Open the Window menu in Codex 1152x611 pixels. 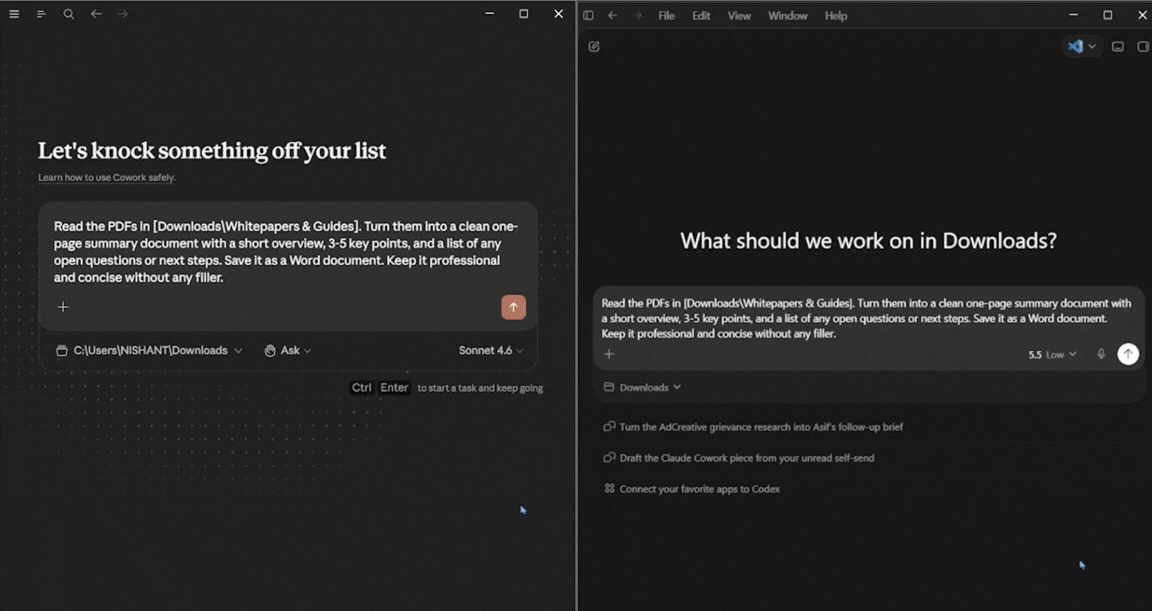pyautogui.click(x=788, y=15)
